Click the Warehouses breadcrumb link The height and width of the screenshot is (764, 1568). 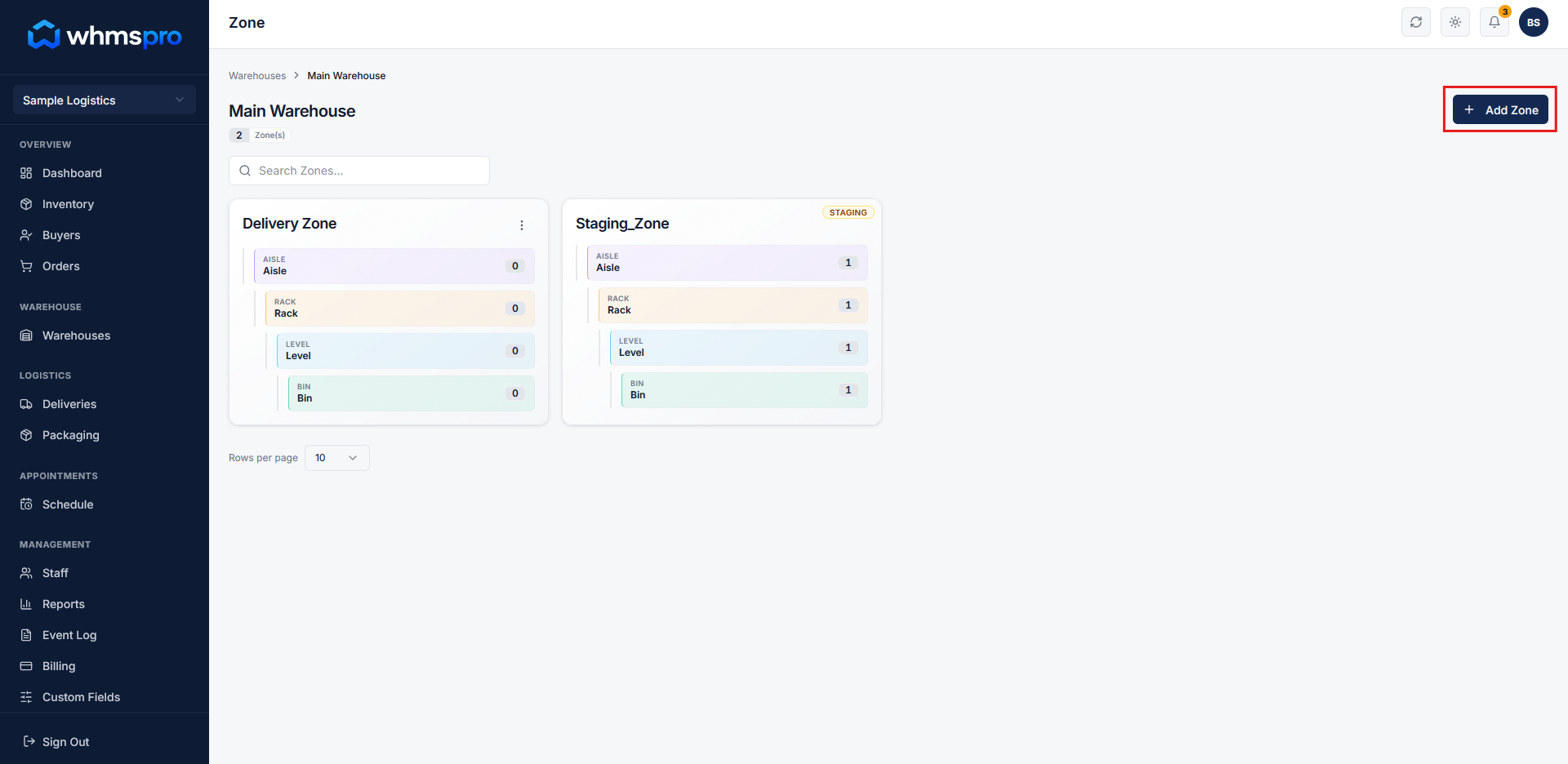[257, 76]
